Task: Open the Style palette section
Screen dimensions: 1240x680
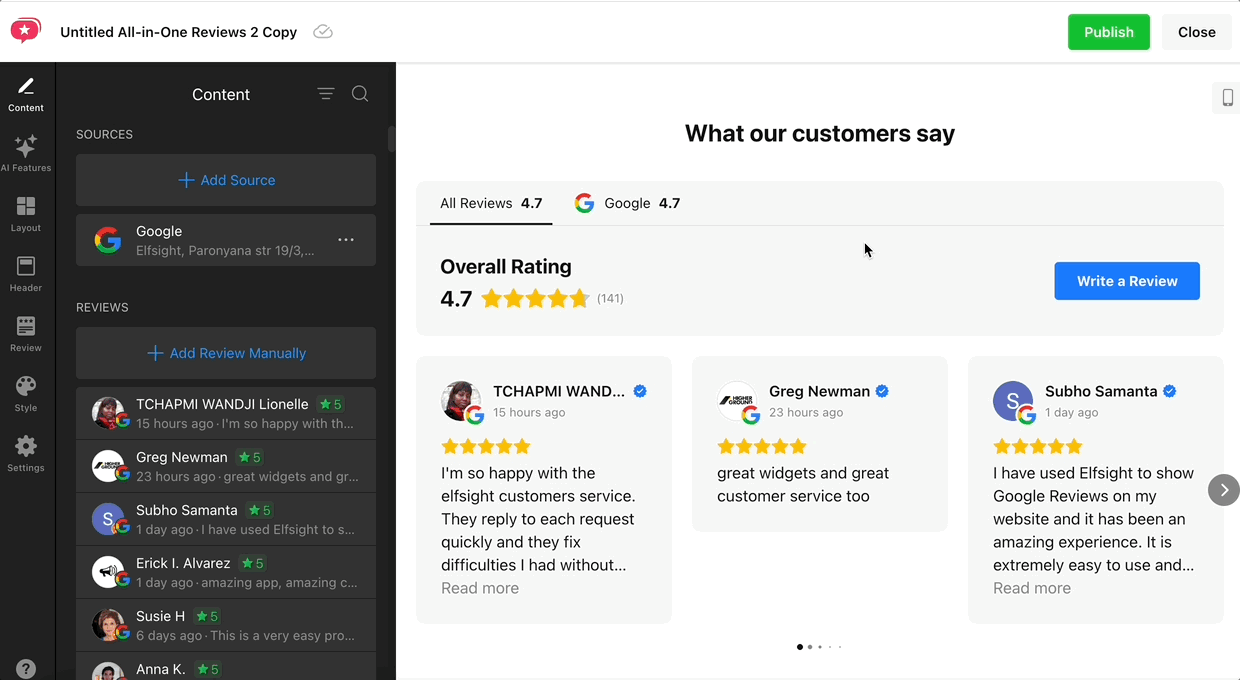Action: point(26,393)
